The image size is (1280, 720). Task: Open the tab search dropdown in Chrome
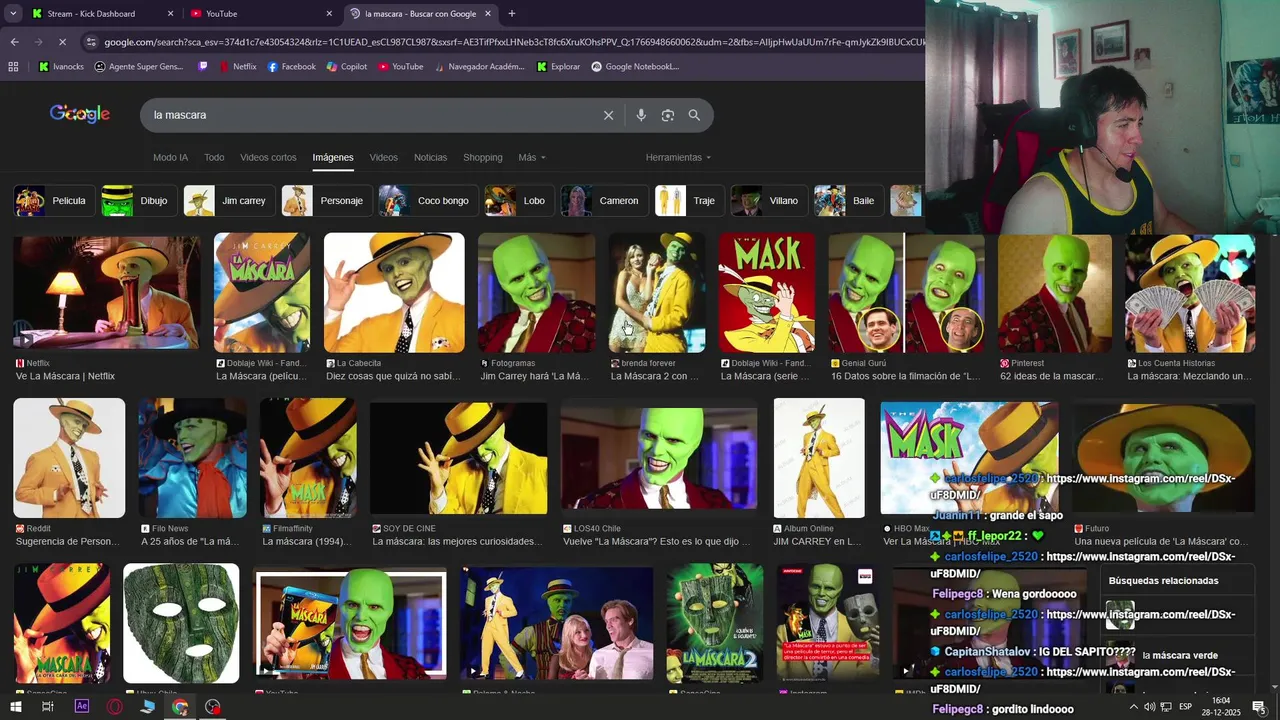click(x=13, y=14)
